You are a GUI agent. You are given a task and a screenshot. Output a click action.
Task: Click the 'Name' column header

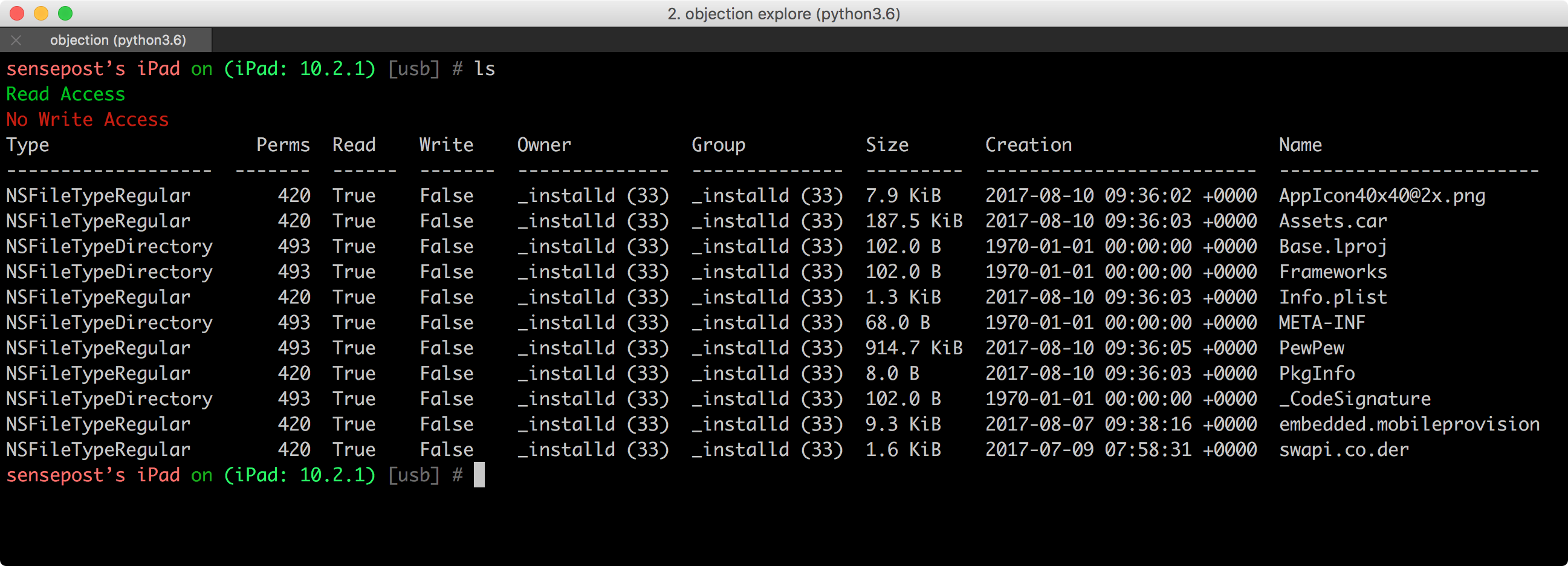(1300, 145)
